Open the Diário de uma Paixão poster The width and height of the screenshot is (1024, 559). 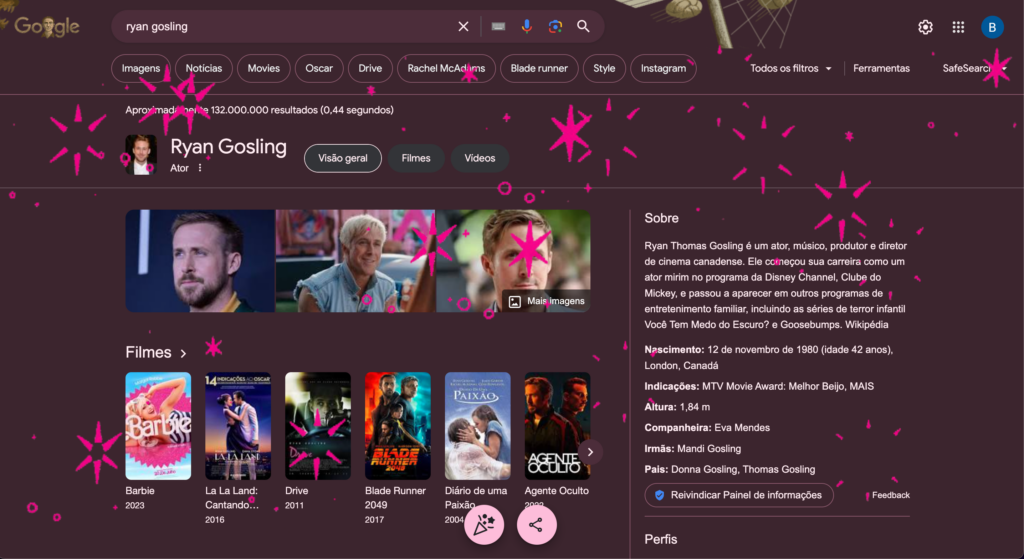[x=477, y=426]
